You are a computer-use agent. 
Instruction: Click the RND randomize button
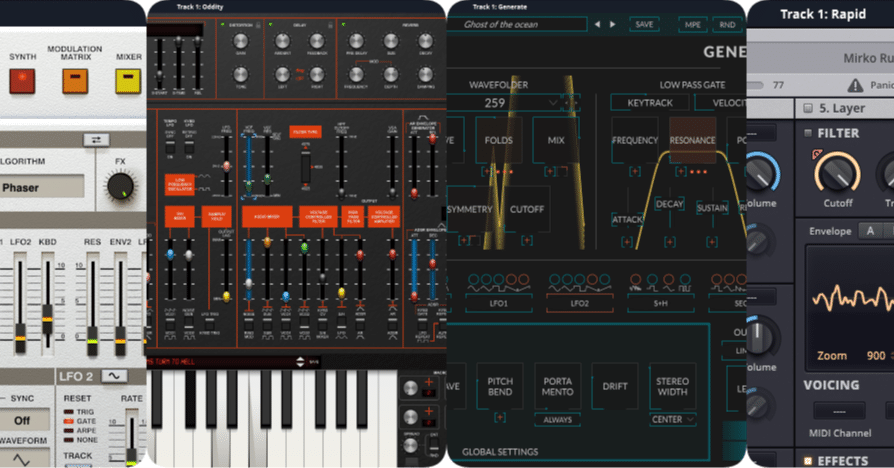[727, 25]
